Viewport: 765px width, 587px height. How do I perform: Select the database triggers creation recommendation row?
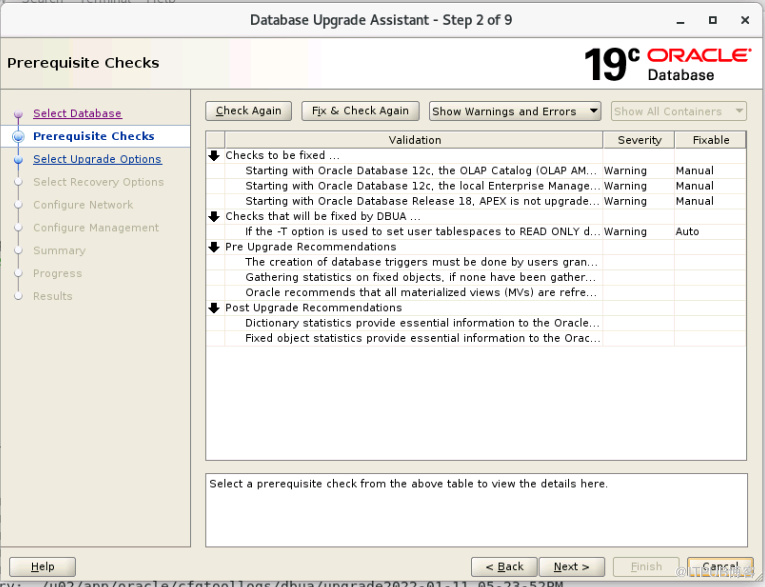click(x=476, y=262)
